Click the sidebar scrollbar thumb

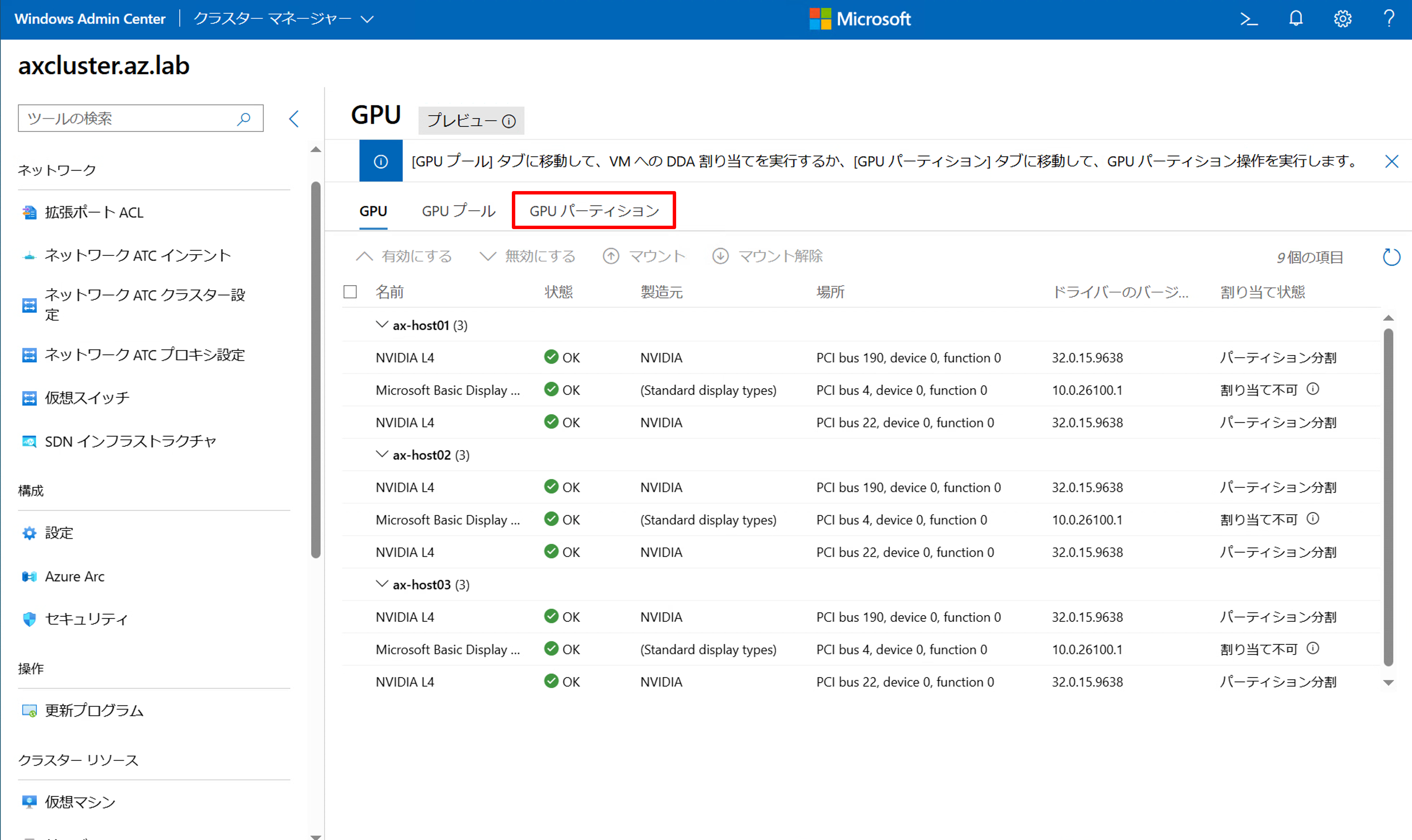tap(316, 370)
